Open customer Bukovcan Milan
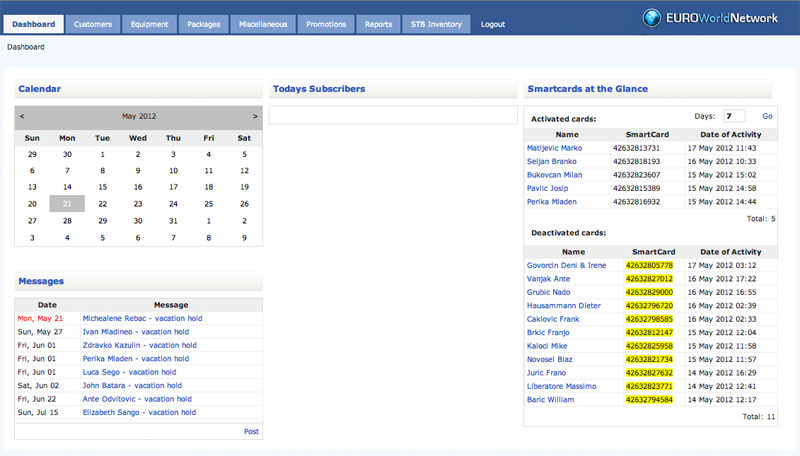 click(555, 174)
